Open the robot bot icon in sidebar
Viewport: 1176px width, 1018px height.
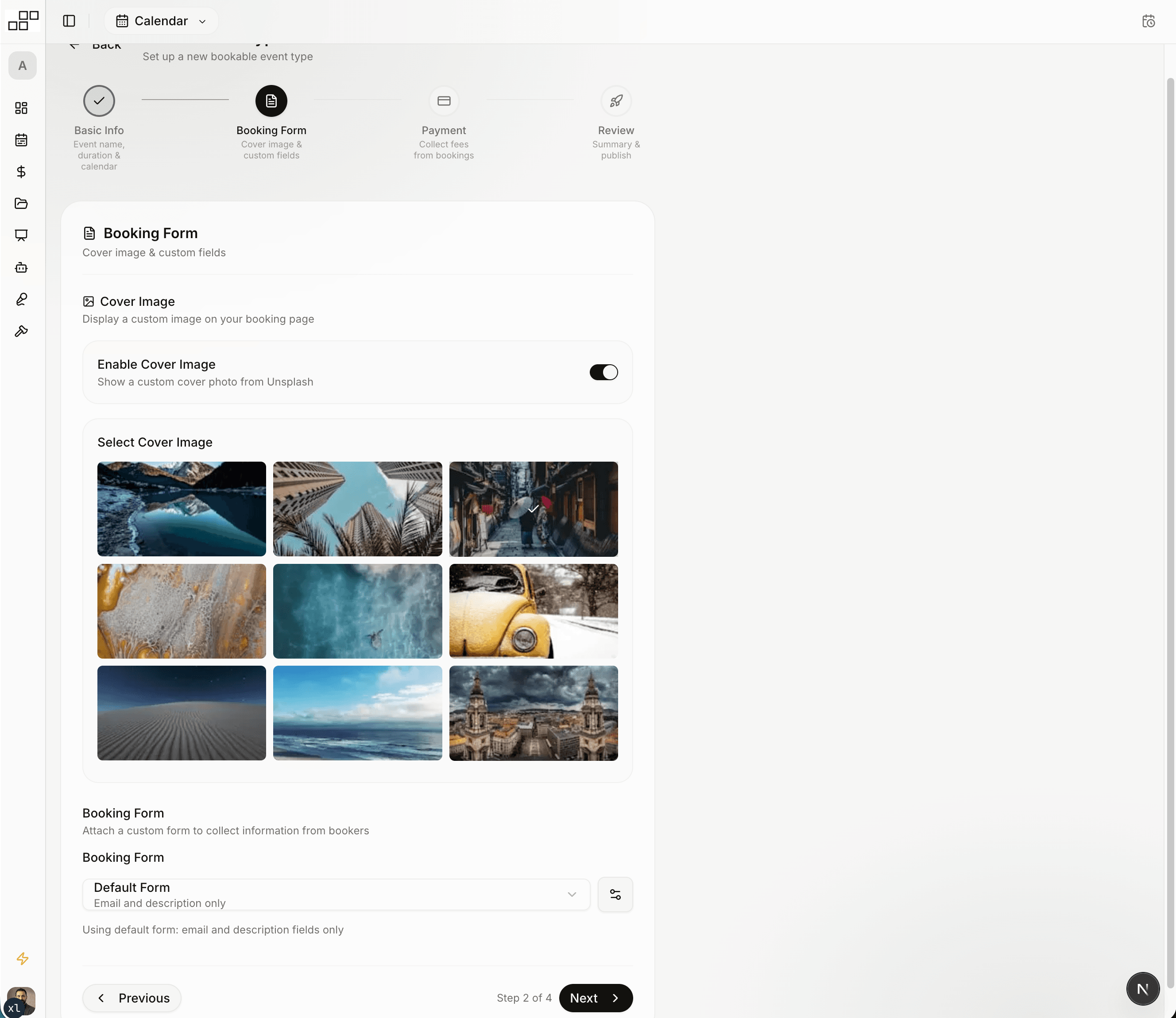click(22, 268)
